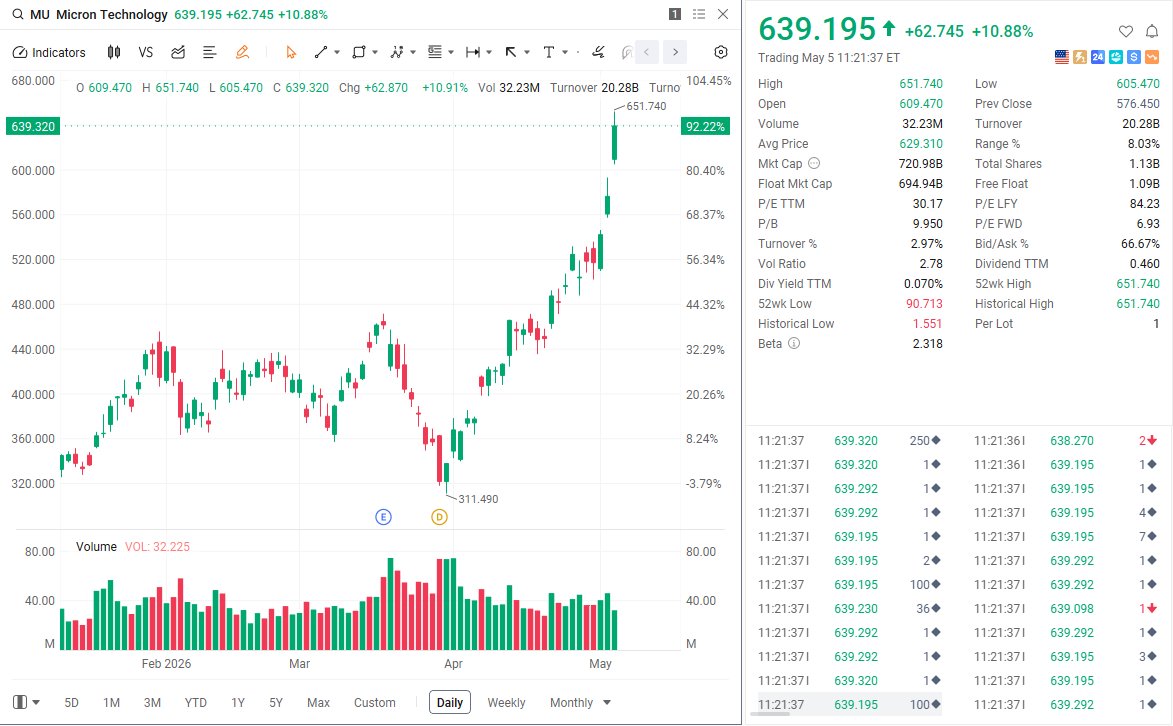The width and height of the screenshot is (1173, 726).
Task: Click the Historical Low value 1.551
Action: (x=928, y=323)
